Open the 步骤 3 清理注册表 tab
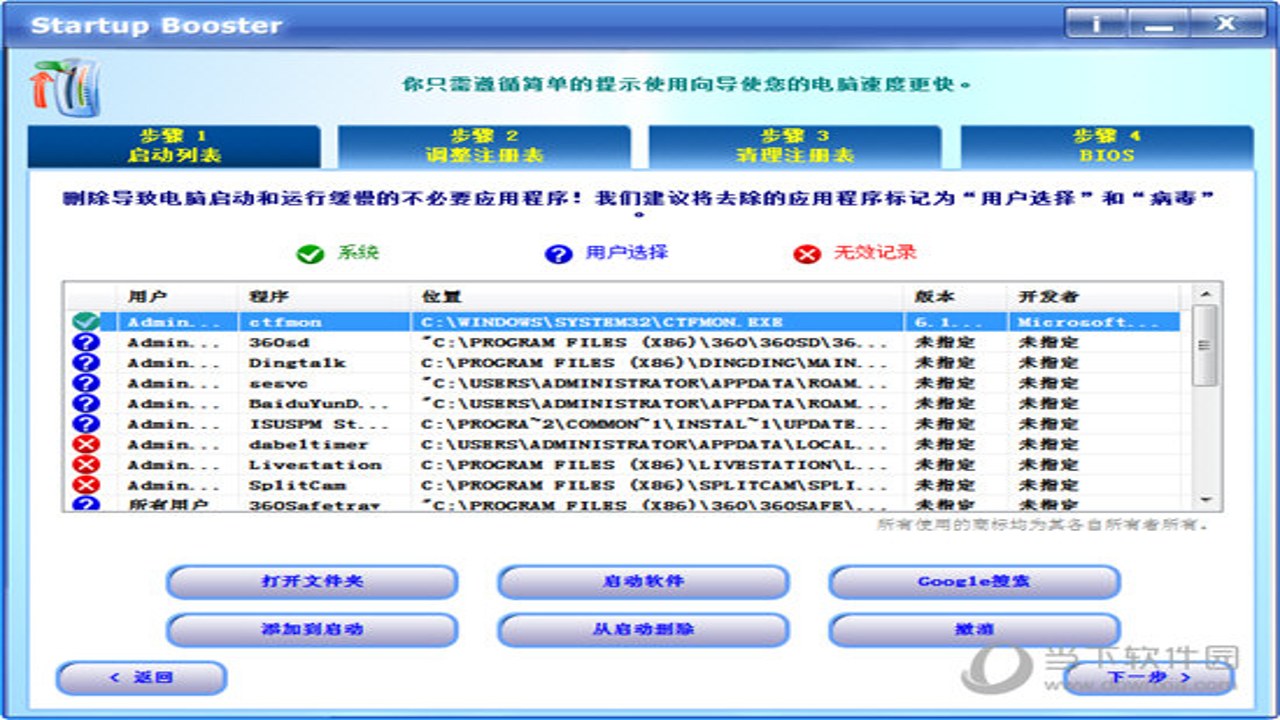This screenshot has height=720, width=1280. tap(796, 146)
